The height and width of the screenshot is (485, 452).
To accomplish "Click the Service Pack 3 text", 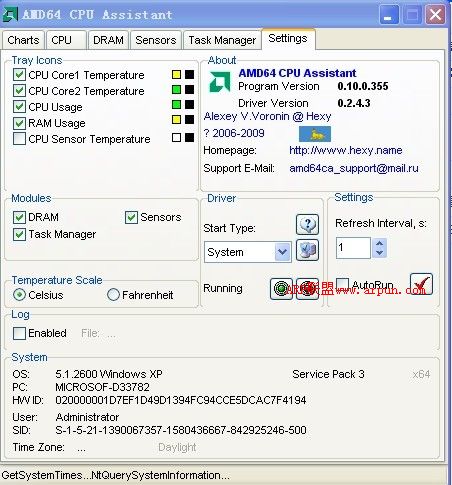I will pyautogui.click(x=328, y=374).
